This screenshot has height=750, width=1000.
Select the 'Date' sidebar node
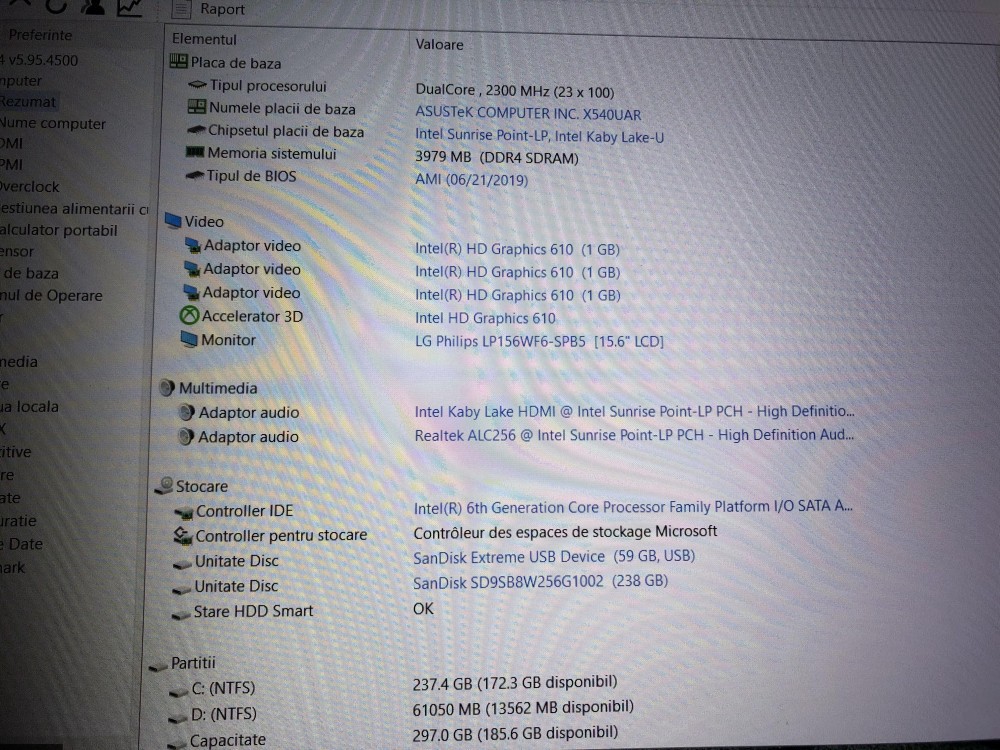coord(22,544)
